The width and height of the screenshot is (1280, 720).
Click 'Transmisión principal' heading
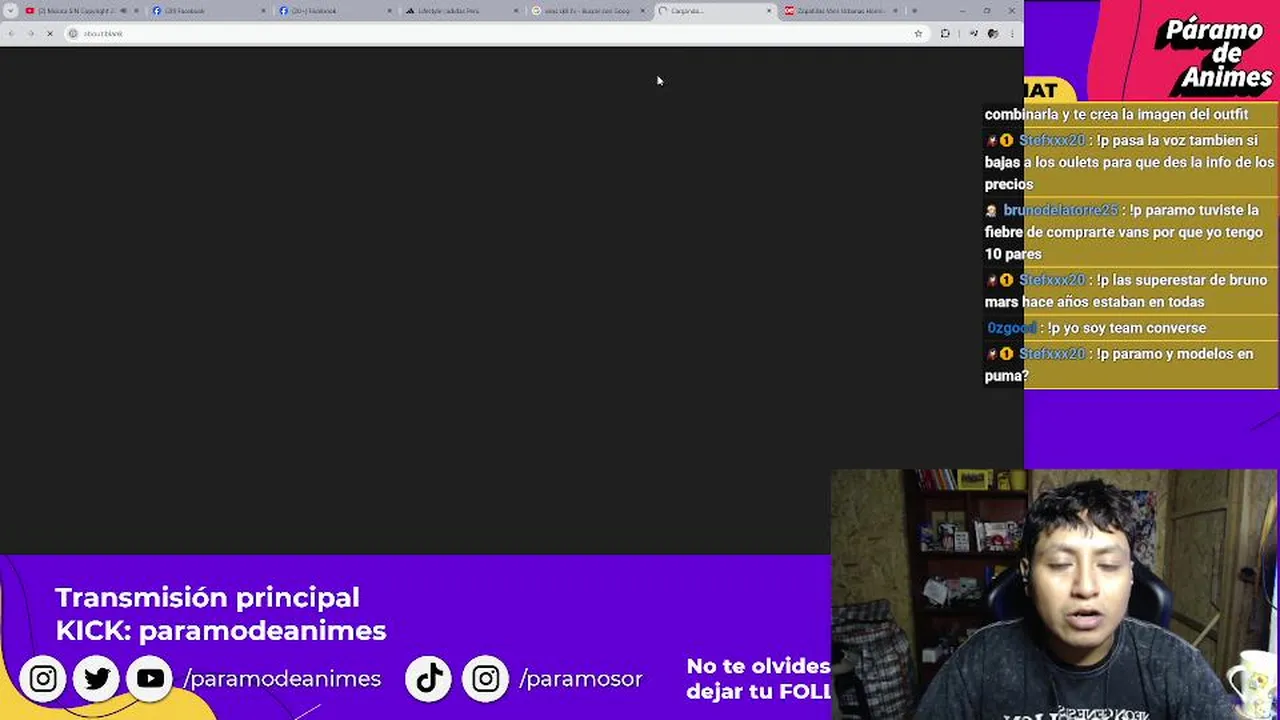click(x=207, y=598)
